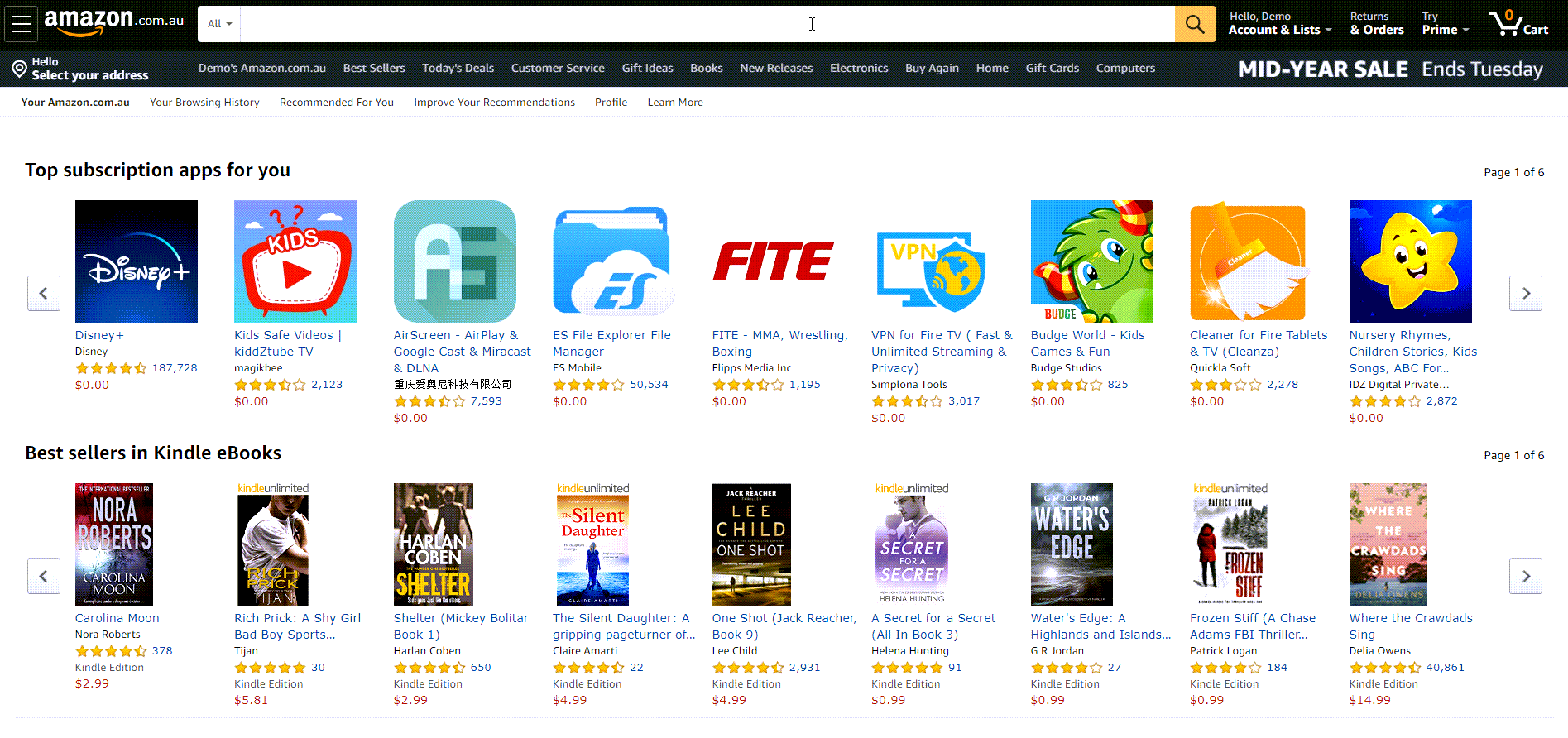Open Where the Crawdads Sing star rating
Image resolution: width=1568 pixels, height=738 pixels.
(x=1385, y=668)
